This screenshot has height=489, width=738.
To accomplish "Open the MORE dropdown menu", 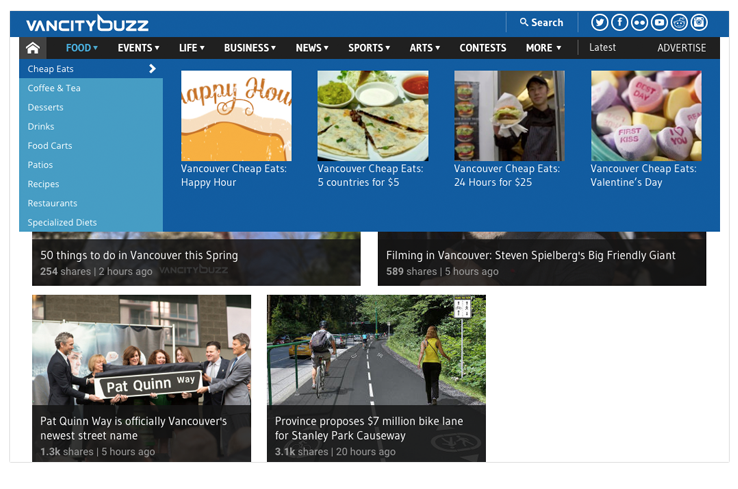I will 544,48.
